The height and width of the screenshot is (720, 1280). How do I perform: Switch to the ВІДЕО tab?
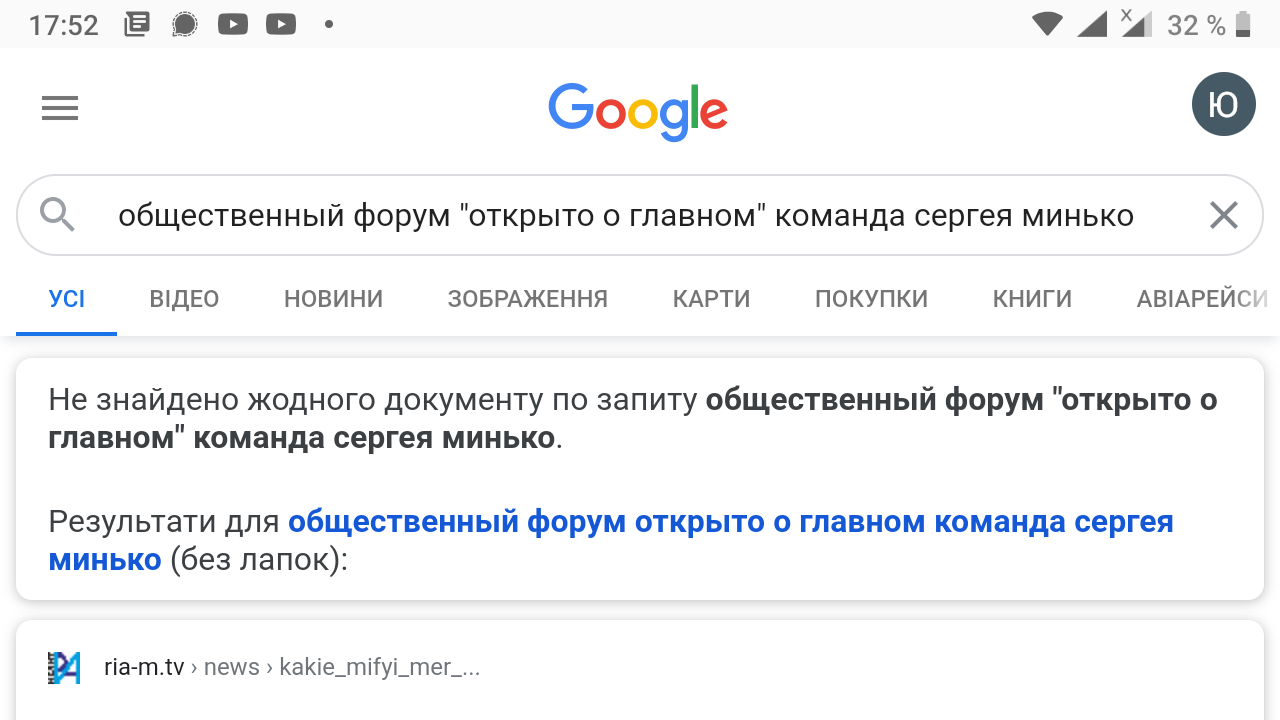184,298
